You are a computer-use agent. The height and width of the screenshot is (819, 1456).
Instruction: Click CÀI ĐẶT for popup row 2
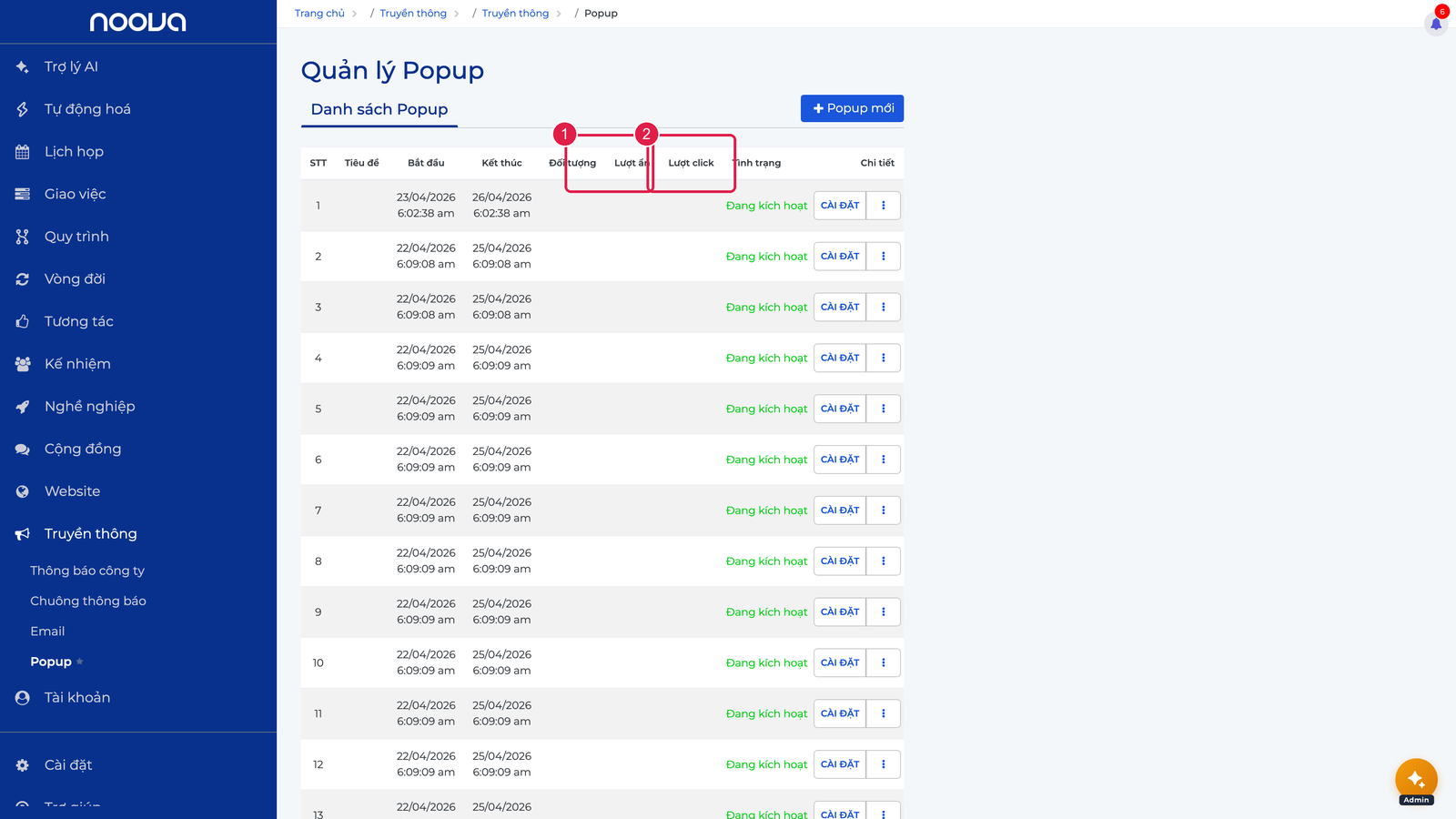tap(840, 257)
